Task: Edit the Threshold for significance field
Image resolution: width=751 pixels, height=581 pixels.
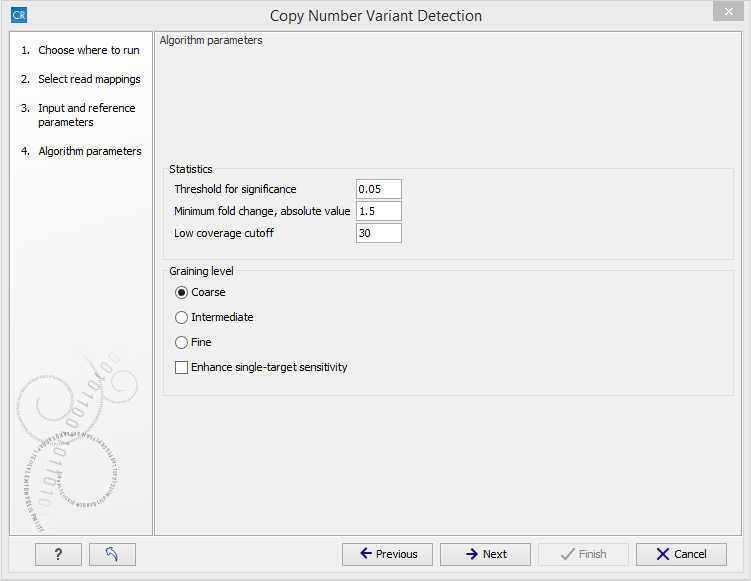Action: pos(379,189)
